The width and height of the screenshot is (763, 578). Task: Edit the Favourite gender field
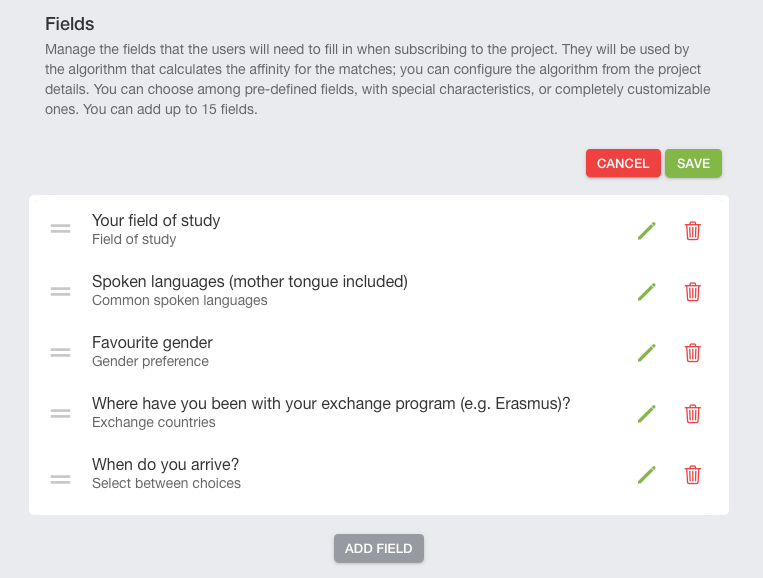pos(647,353)
